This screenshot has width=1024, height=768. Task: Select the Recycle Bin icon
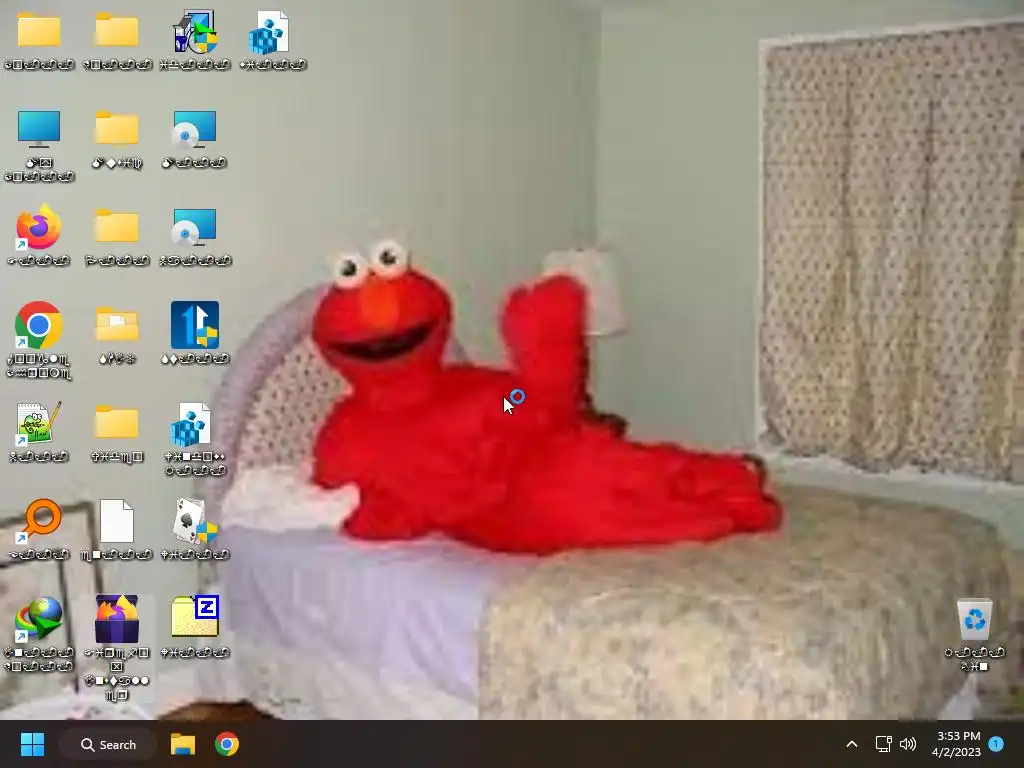coord(974,619)
